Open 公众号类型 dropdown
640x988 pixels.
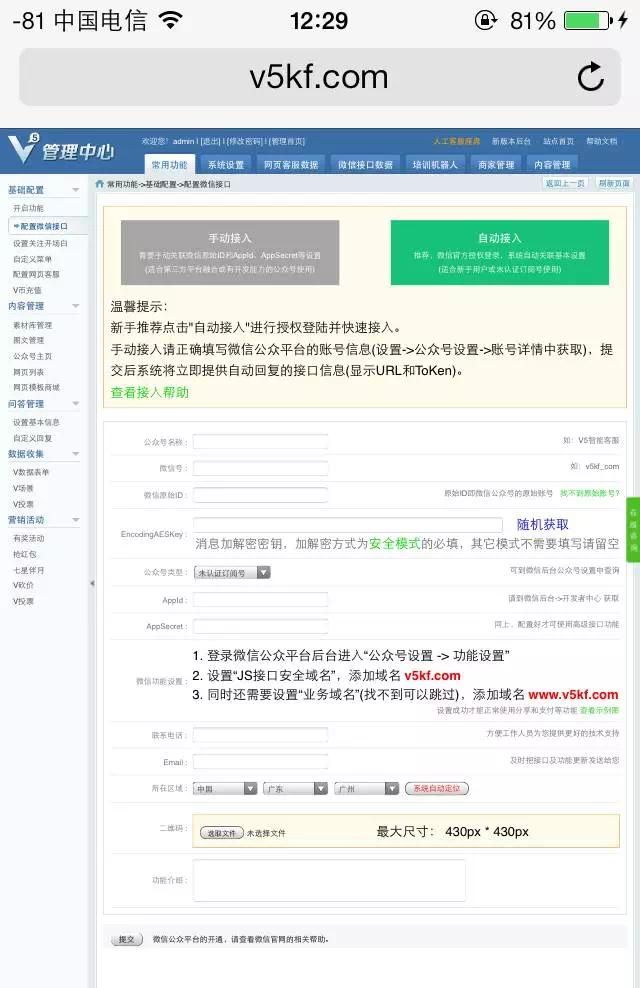point(232,573)
